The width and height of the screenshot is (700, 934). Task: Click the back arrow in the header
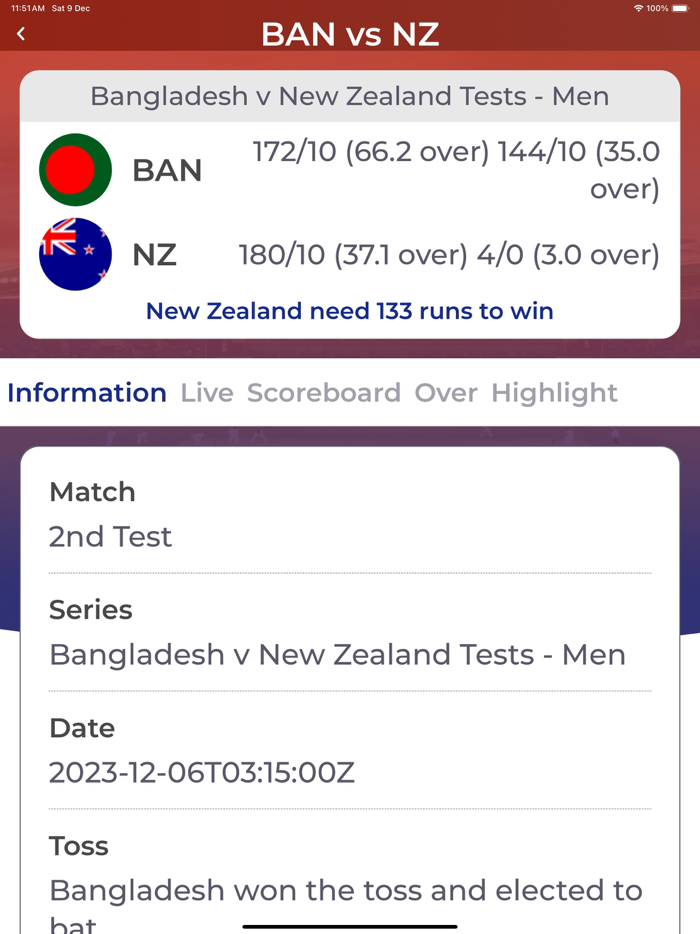coord(20,33)
